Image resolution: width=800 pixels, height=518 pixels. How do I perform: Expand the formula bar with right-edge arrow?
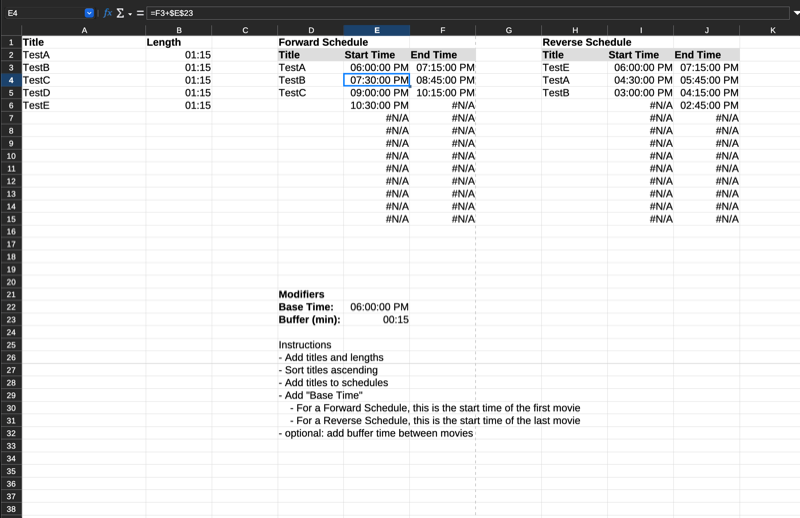pyautogui.click(x=796, y=13)
